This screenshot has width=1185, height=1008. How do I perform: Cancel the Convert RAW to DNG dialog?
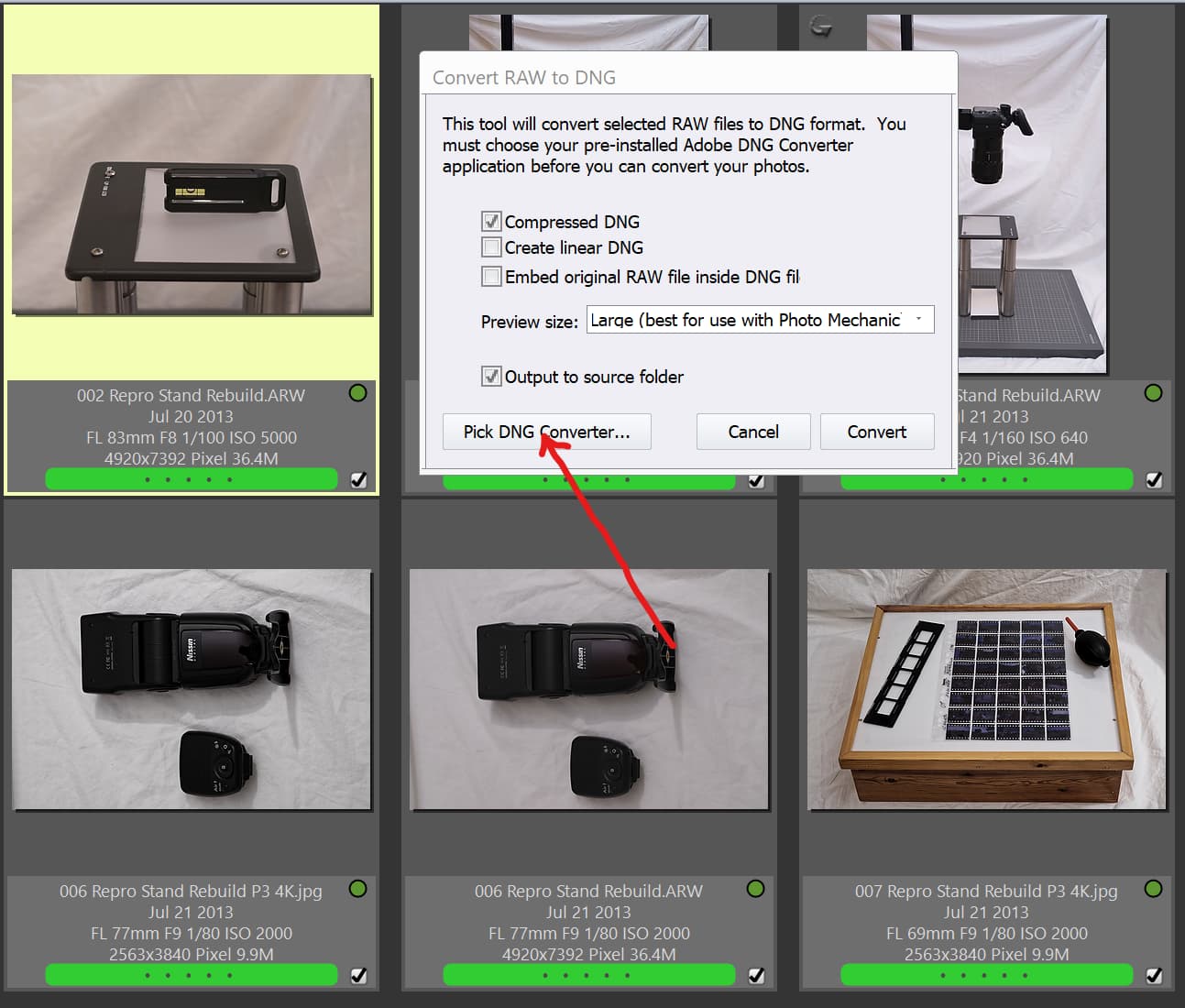point(752,432)
